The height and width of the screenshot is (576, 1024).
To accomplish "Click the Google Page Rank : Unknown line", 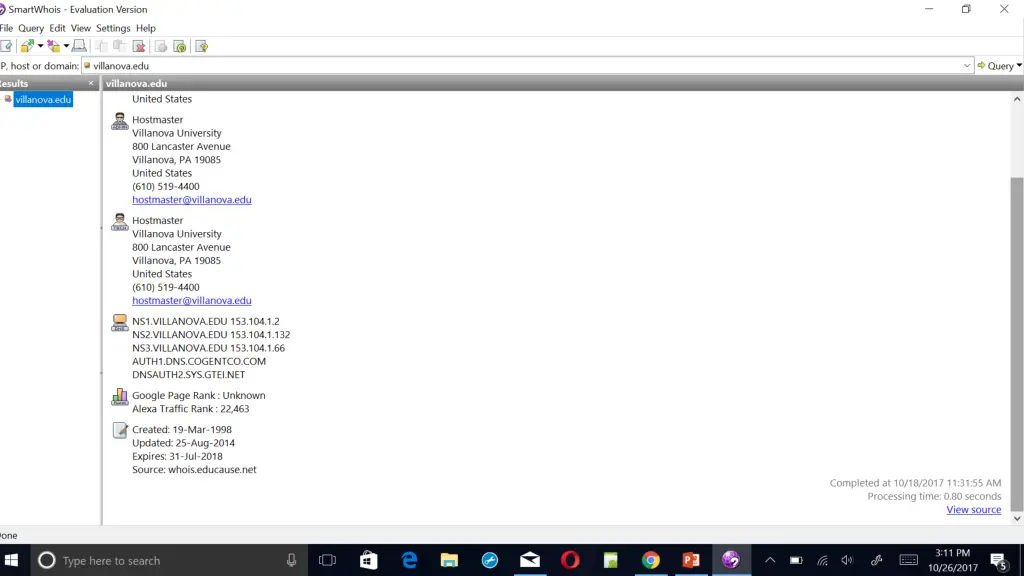I will (199, 395).
